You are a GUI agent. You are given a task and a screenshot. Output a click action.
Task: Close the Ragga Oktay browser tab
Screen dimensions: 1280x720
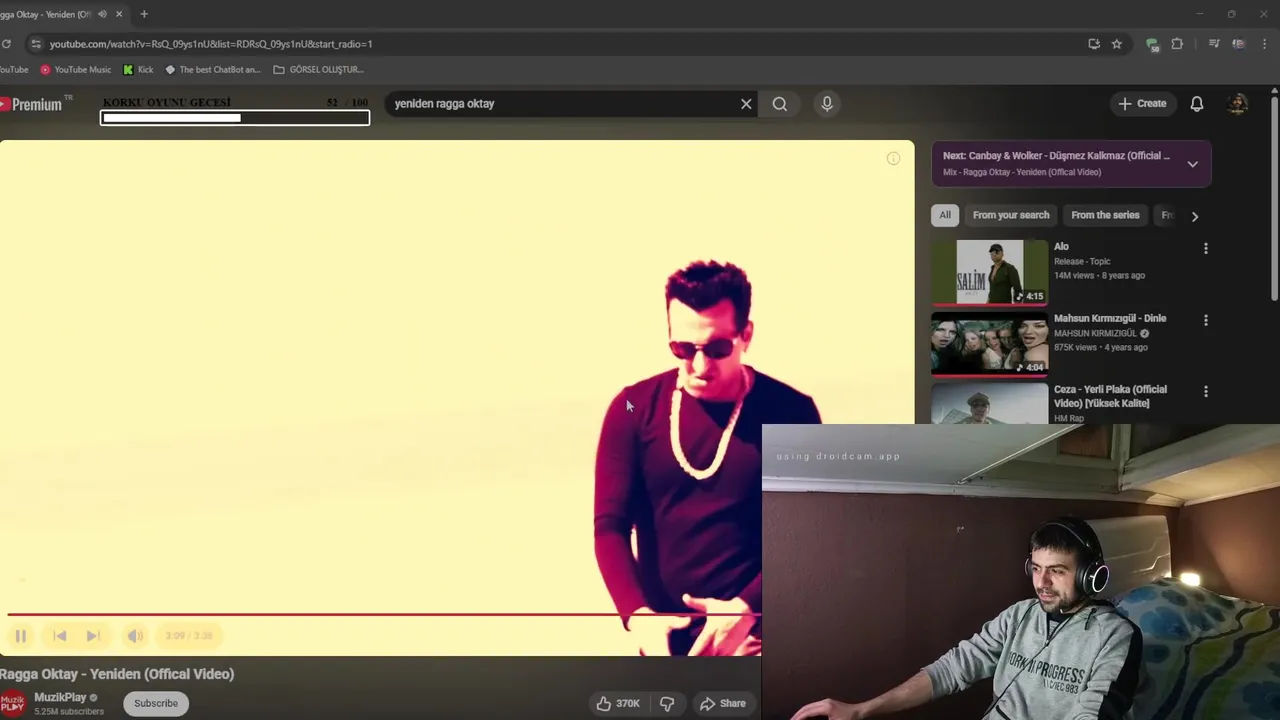[119, 14]
